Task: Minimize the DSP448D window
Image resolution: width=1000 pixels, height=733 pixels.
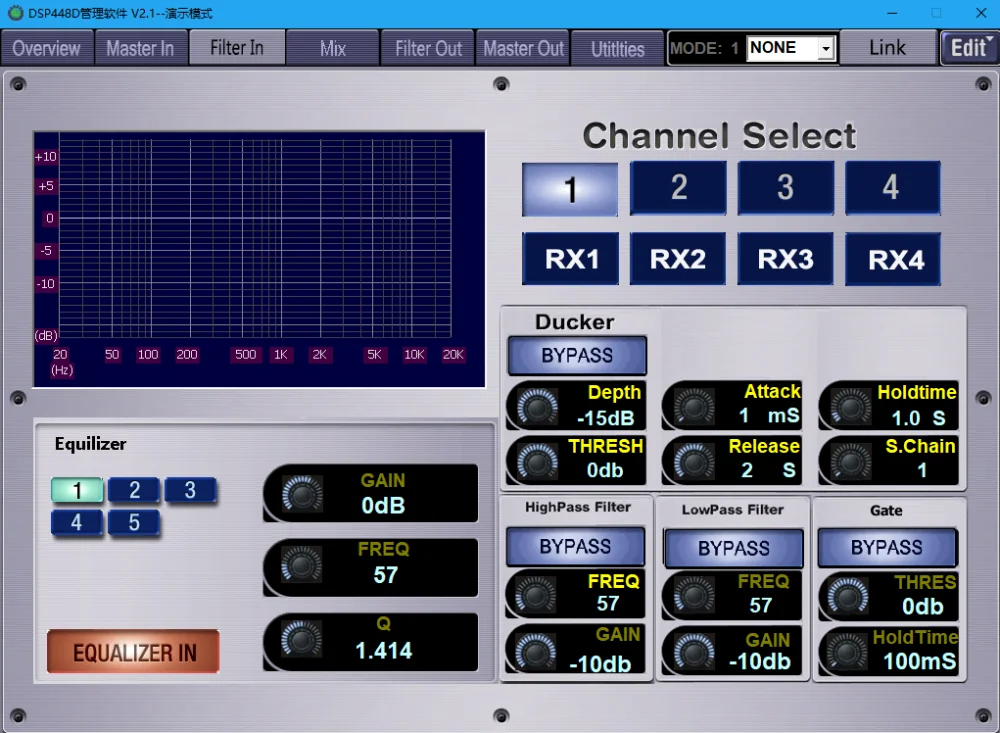Action: 892,13
